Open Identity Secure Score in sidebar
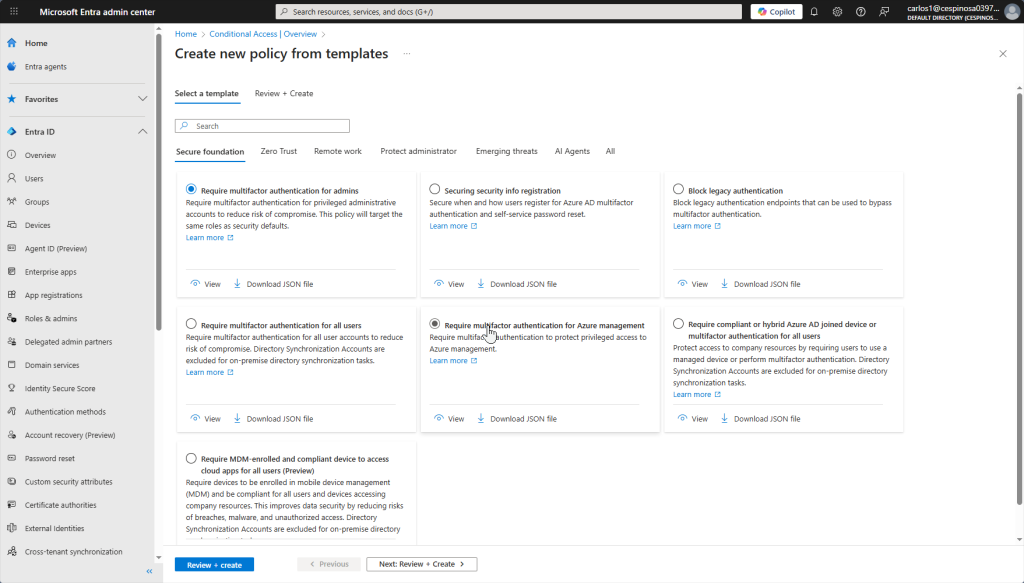Screen dimensions: 1024x583 pyautogui.click(x=59, y=388)
